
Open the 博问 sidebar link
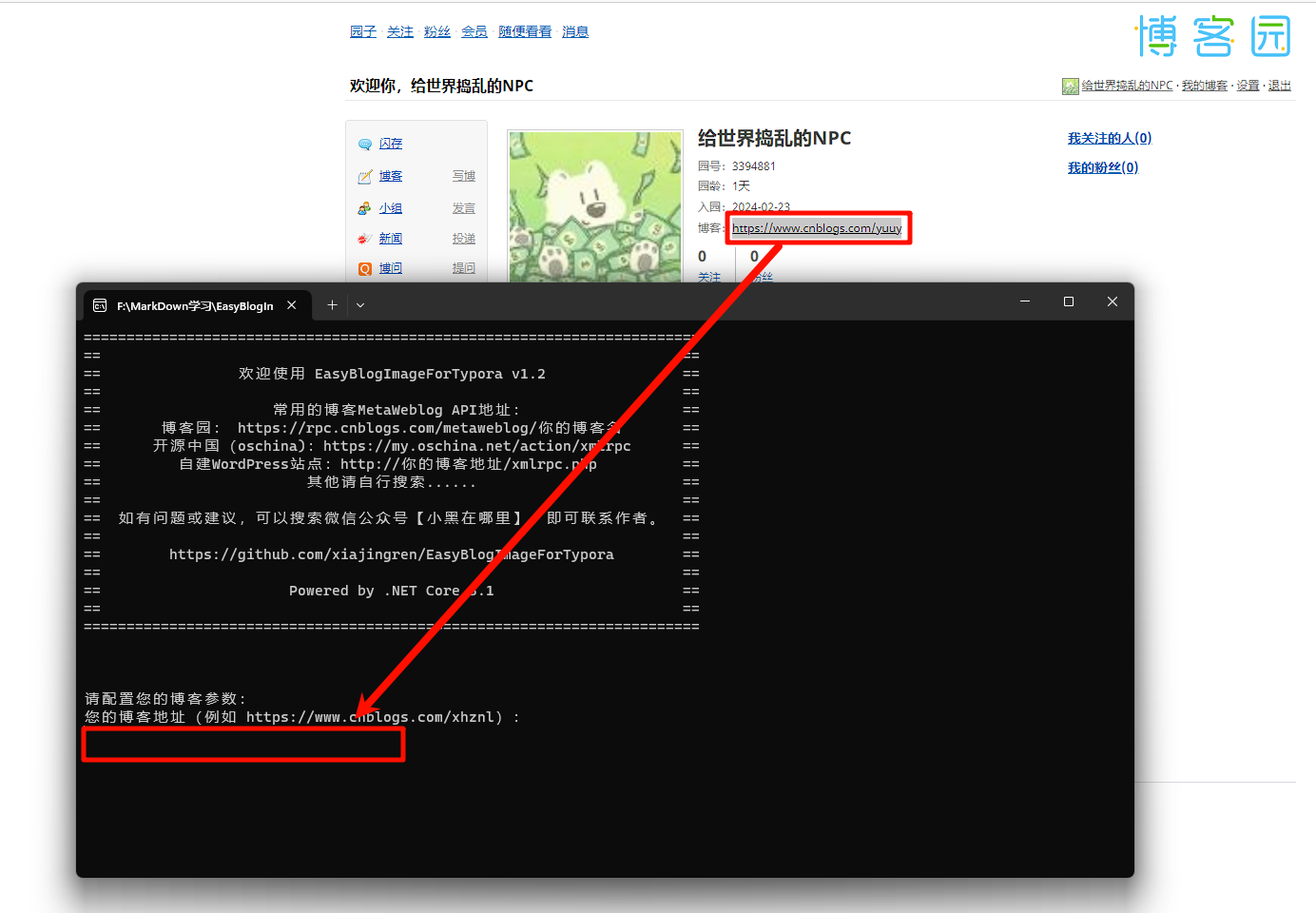(x=391, y=268)
